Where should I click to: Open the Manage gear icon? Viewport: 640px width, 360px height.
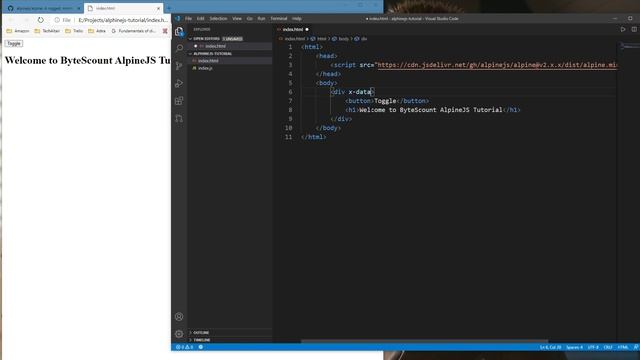pyautogui.click(x=179, y=334)
